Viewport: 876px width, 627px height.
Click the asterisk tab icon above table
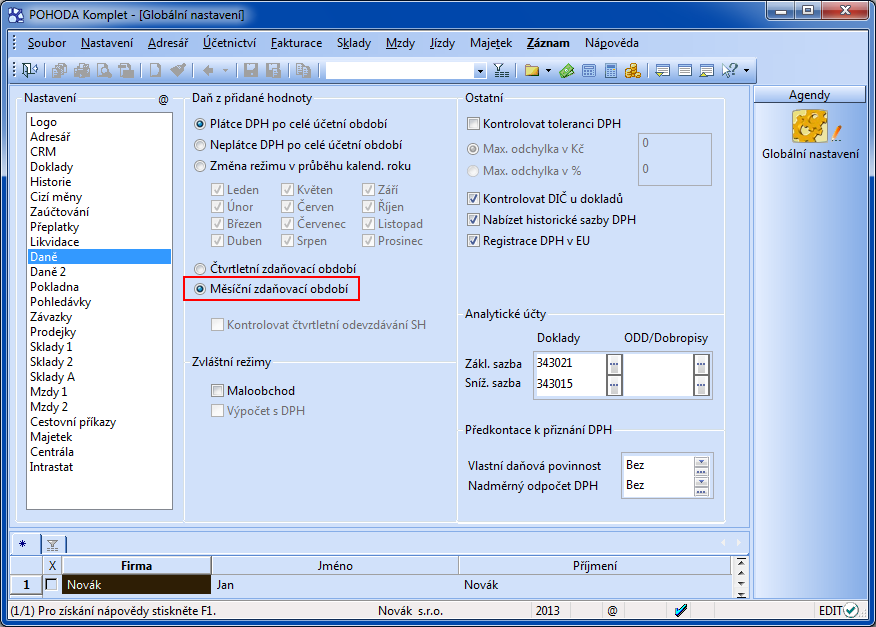click(23, 544)
